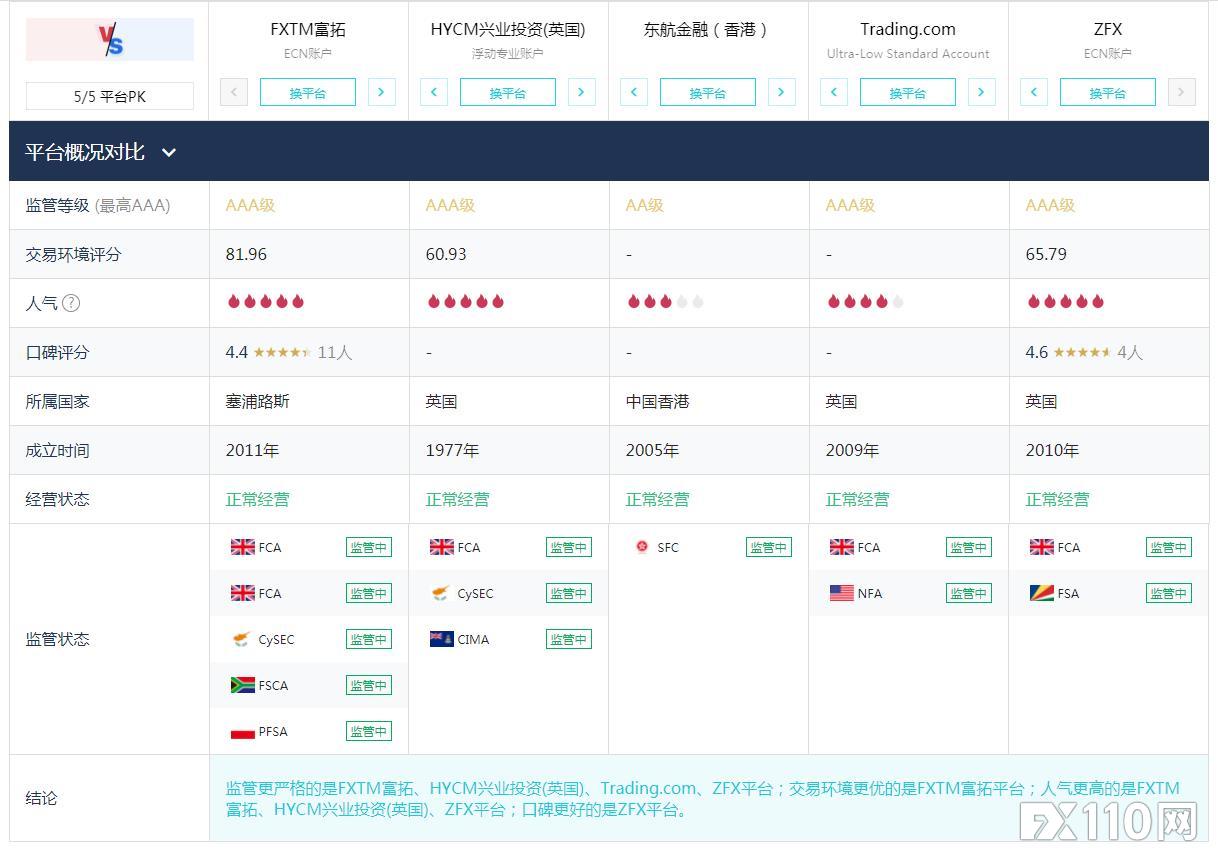This screenshot has width=1218, height=855.
Task: Click the 换平台 button for HYCM兴业投资(英国)
Action: [x=507, y=93]
